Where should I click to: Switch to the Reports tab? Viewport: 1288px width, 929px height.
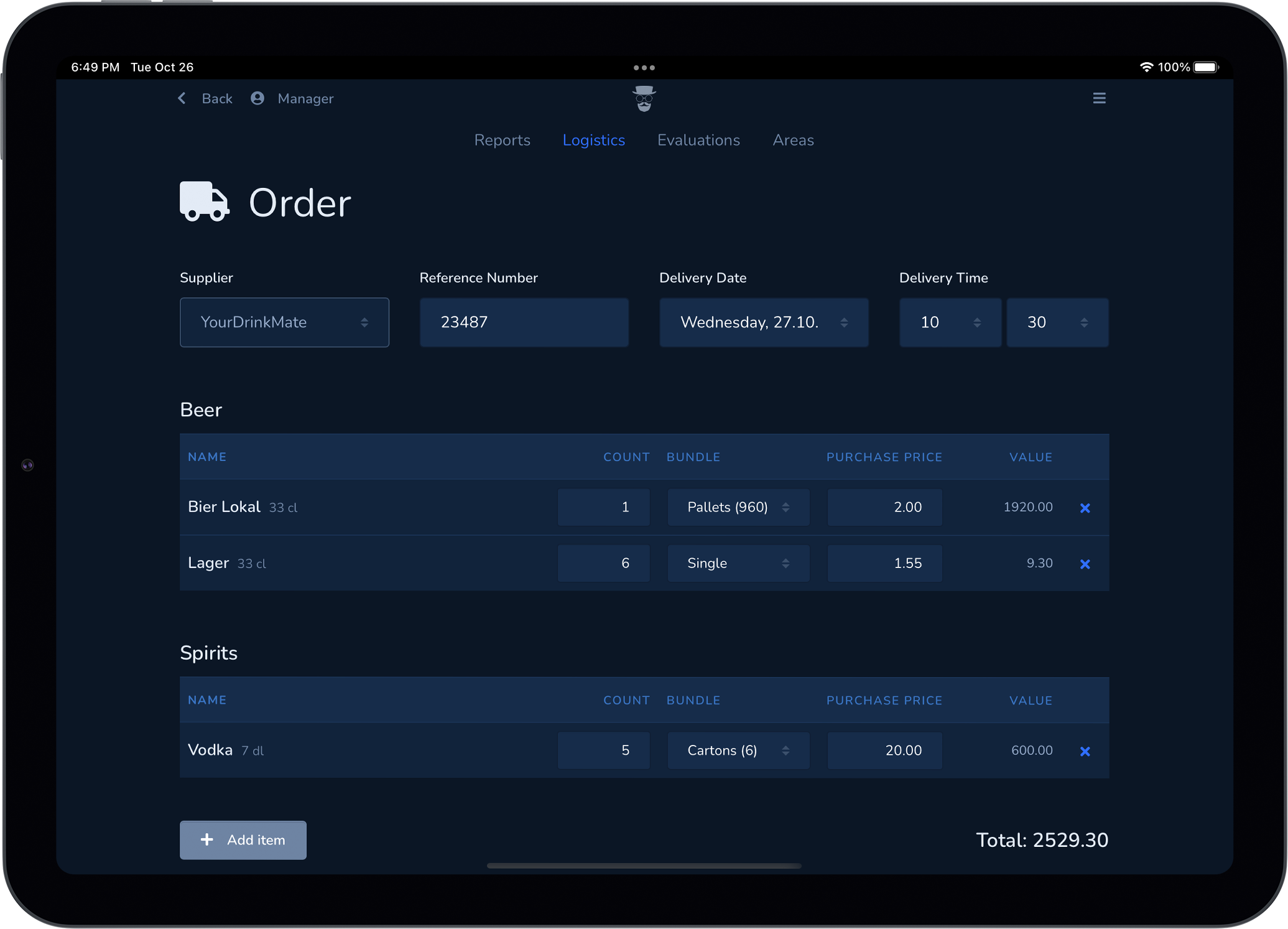click(x=502, y=140)
